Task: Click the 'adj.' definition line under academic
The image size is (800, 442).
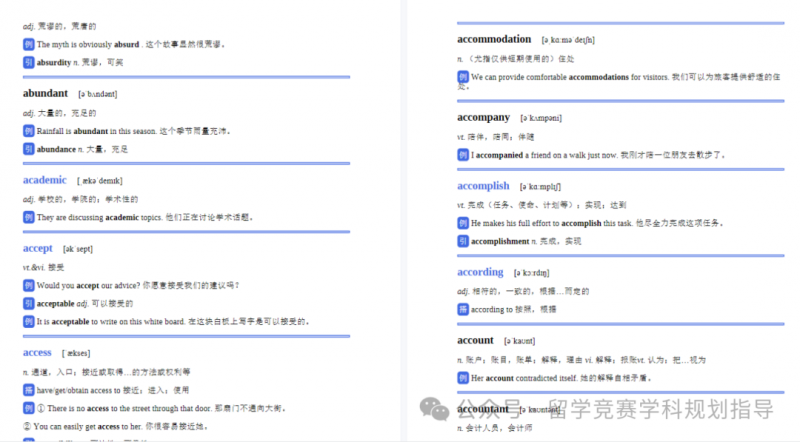Action: point(80,199)
